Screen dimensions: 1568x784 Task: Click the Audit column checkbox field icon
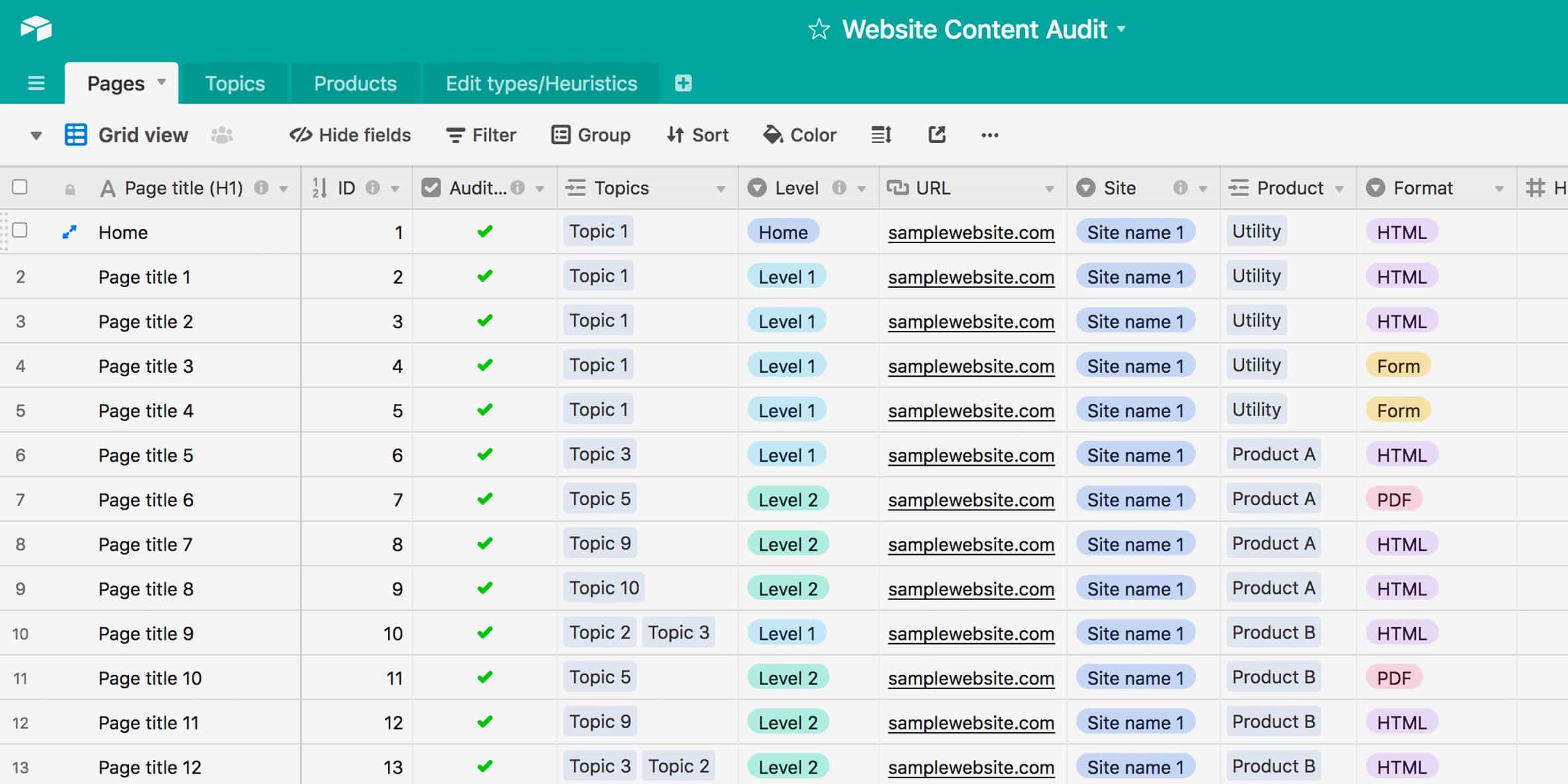click(431, 188)
